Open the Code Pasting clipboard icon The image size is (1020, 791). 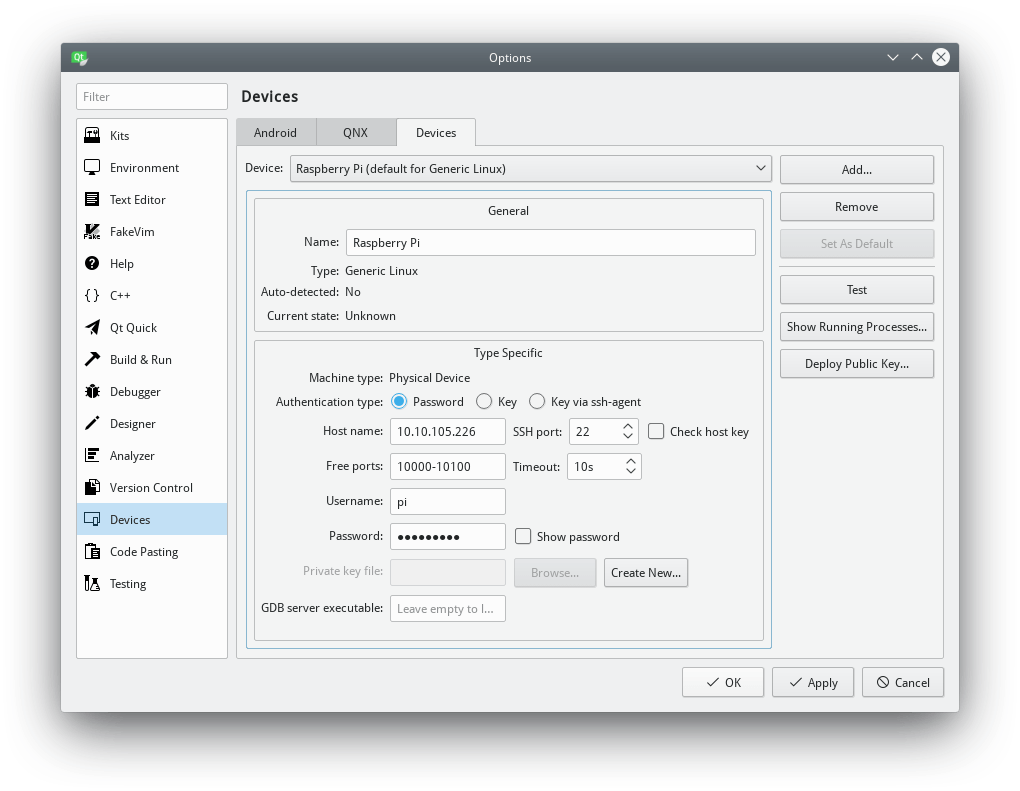pos(92,551)
